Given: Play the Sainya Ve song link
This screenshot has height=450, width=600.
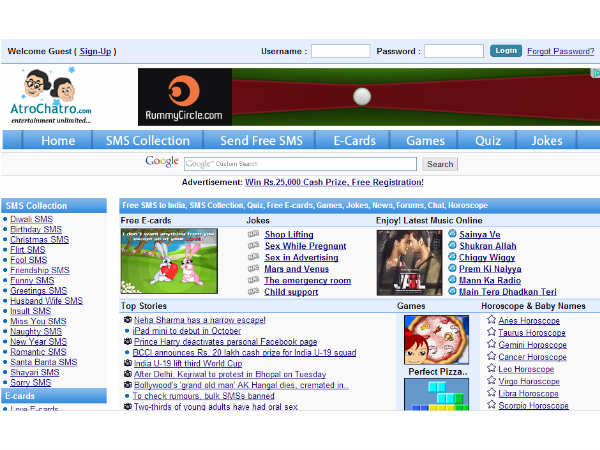Looking at the screenshot, I should tap(479, 234).
